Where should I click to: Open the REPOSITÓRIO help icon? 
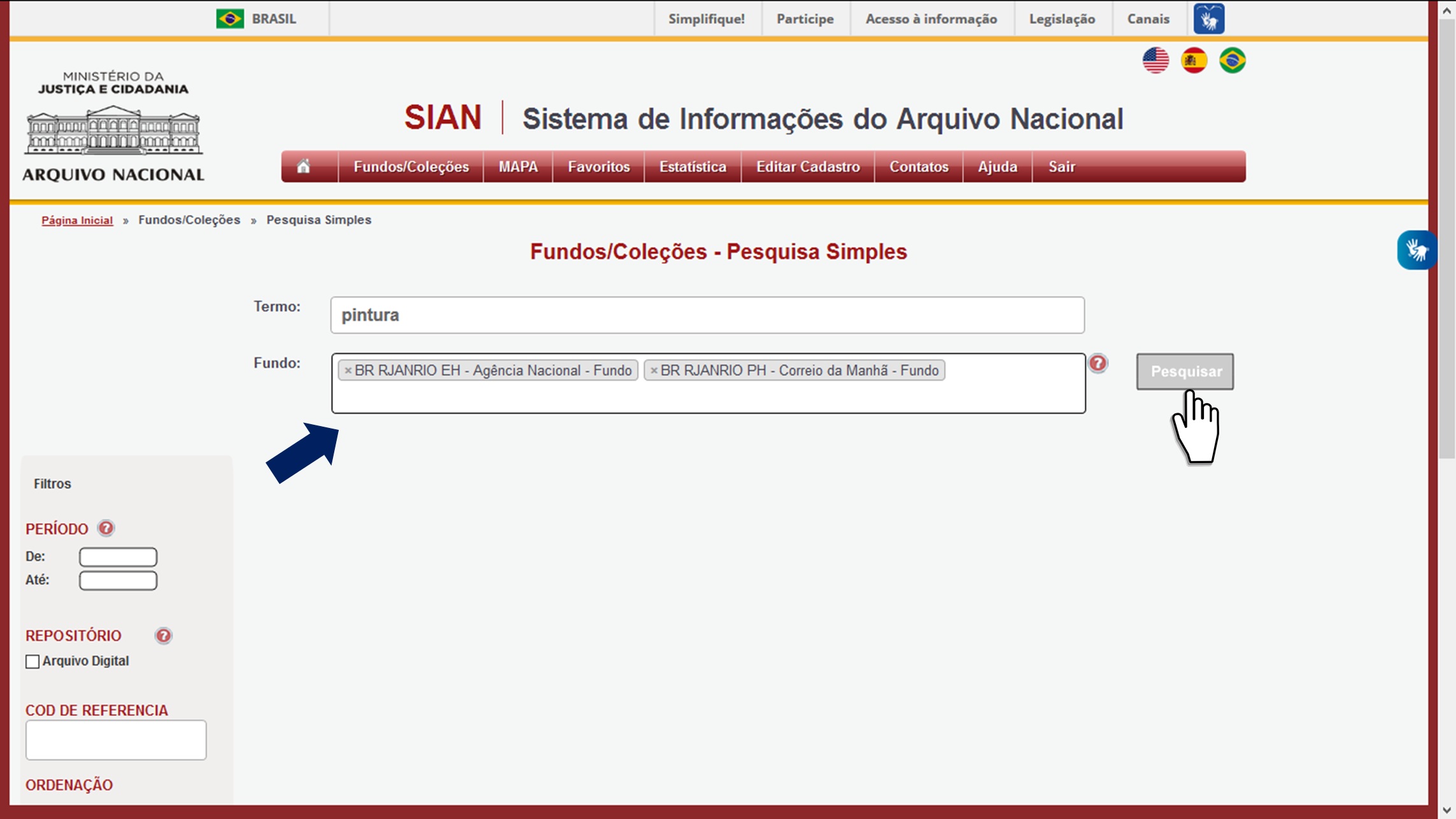(x=162, y=634)
